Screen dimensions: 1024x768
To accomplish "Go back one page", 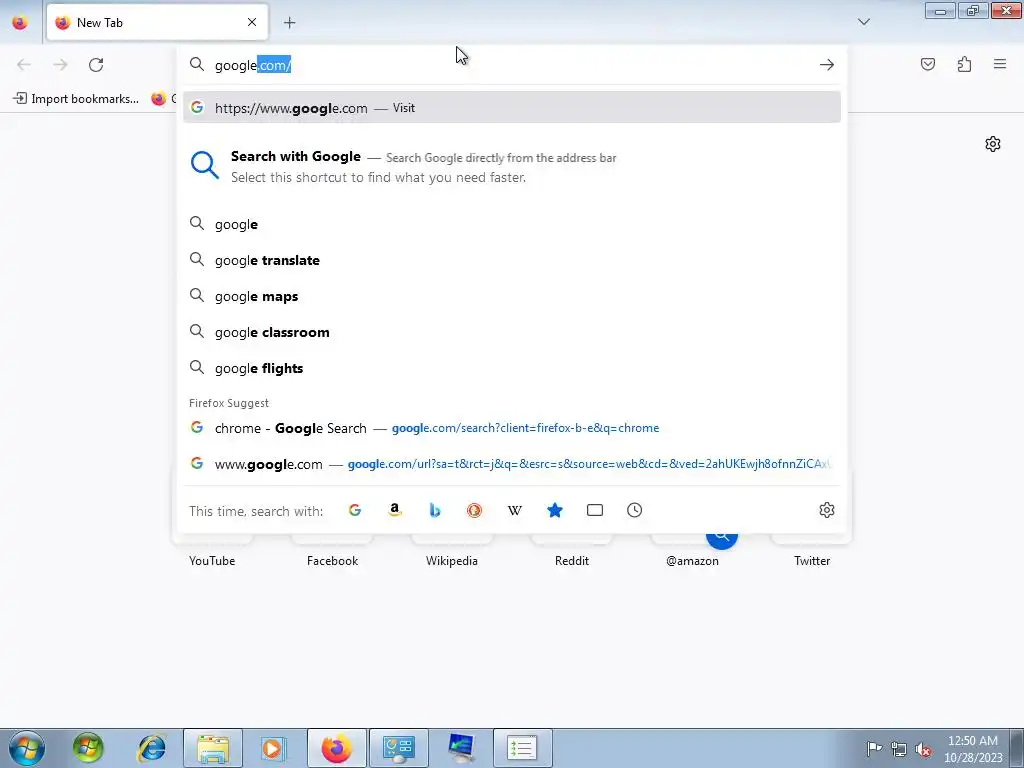I will (x=24, y=65).
